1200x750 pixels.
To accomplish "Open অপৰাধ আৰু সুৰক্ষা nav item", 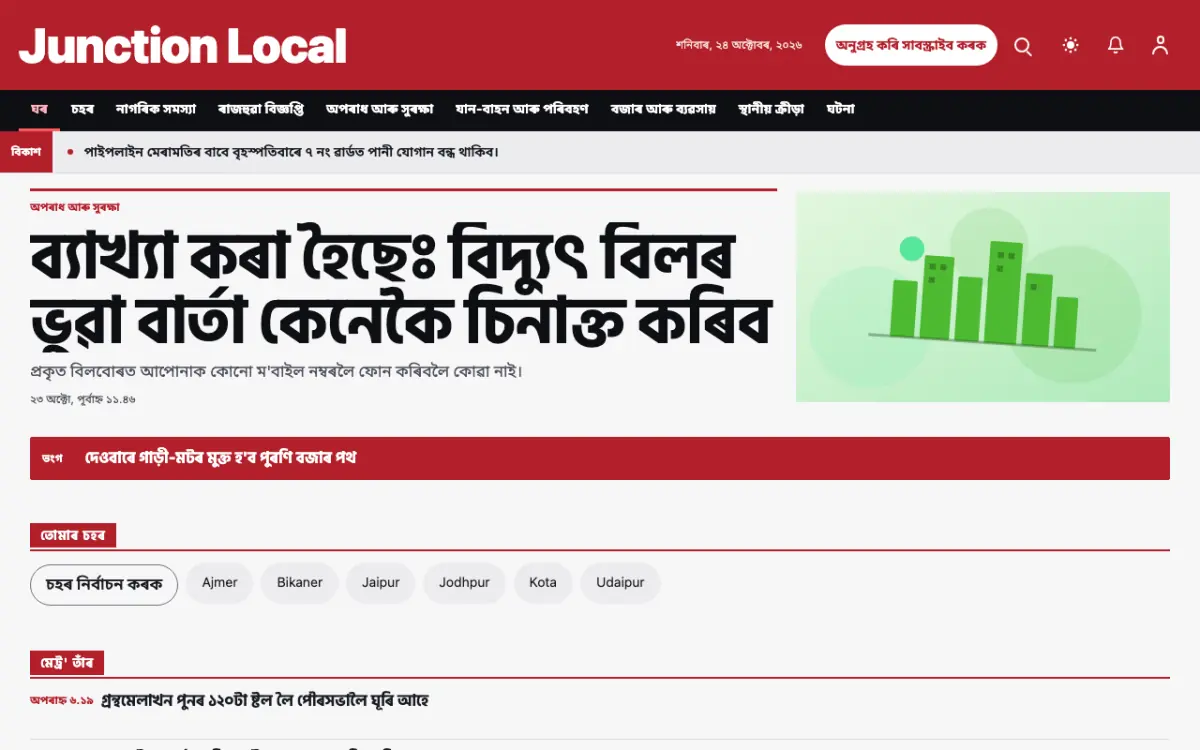I will 379,109.
